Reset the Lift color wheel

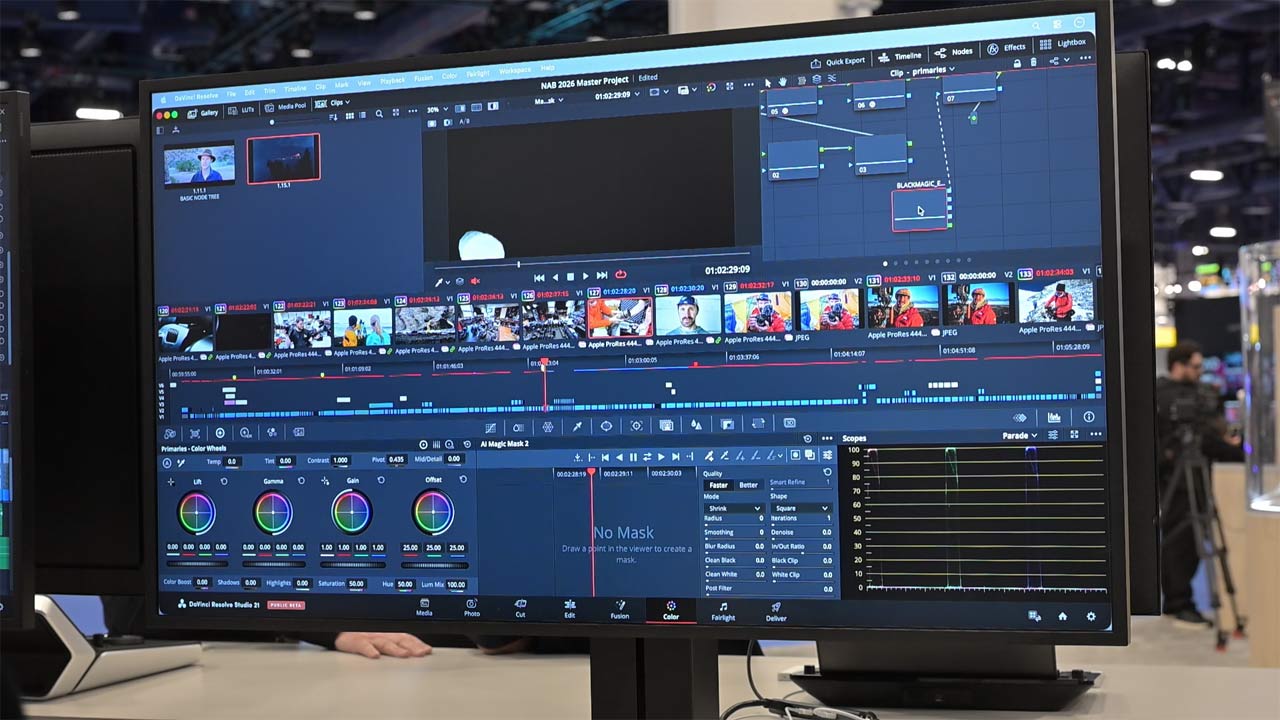pos(224,481)
